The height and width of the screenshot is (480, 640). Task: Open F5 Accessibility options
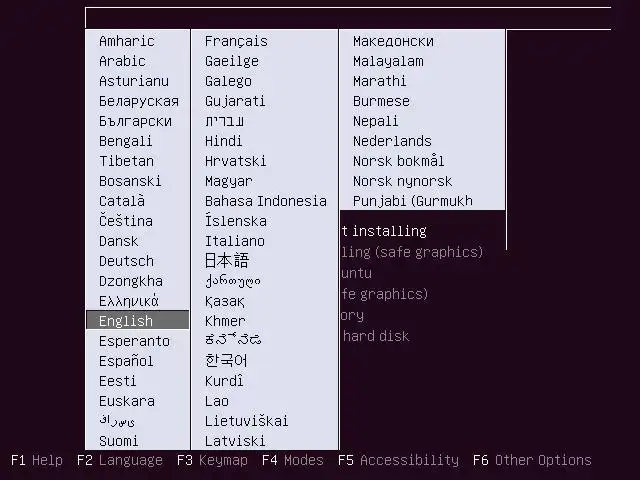click(398, 460)
